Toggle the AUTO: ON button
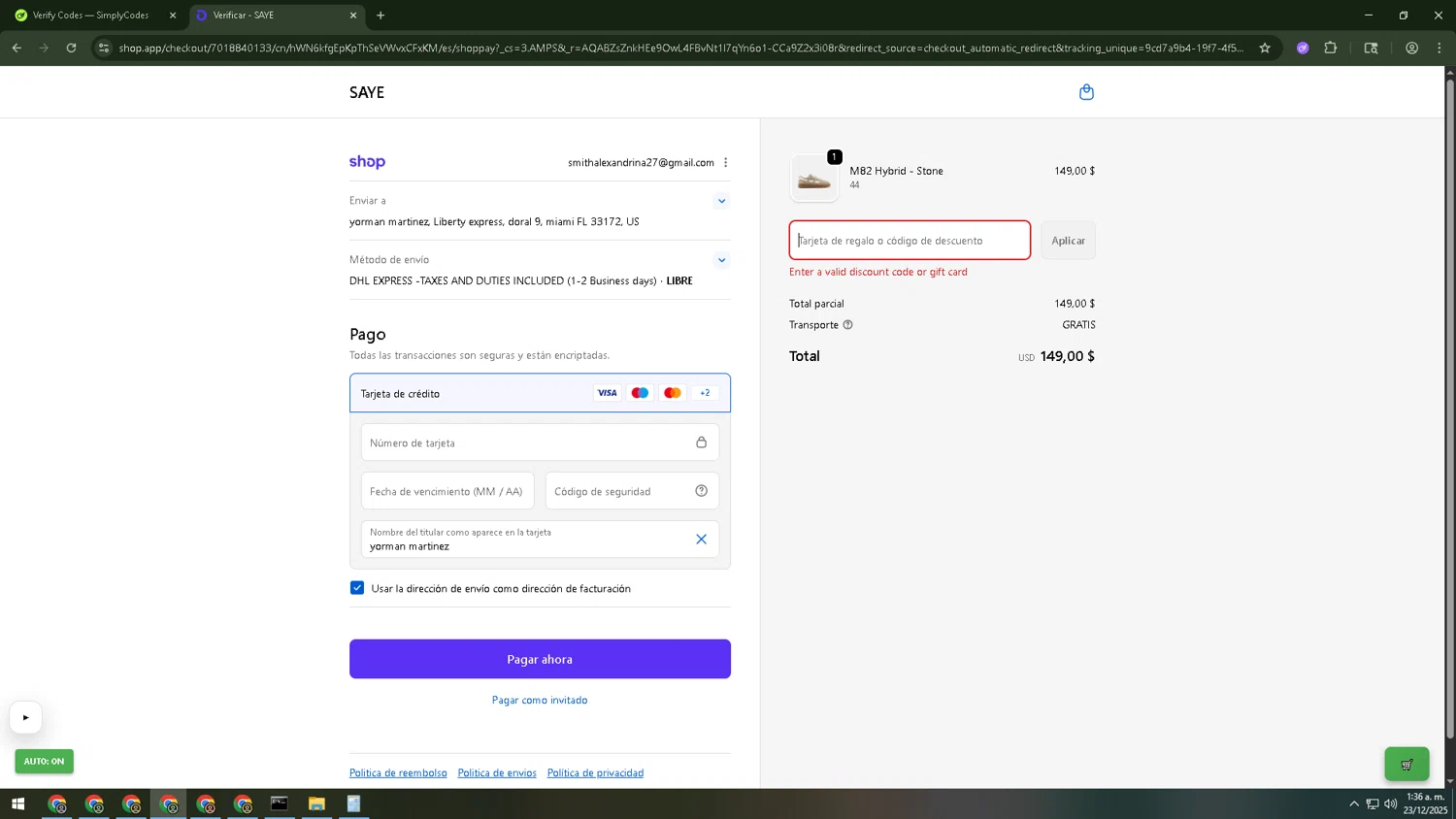Screen dimensions: 1456x819 [44, 762]
